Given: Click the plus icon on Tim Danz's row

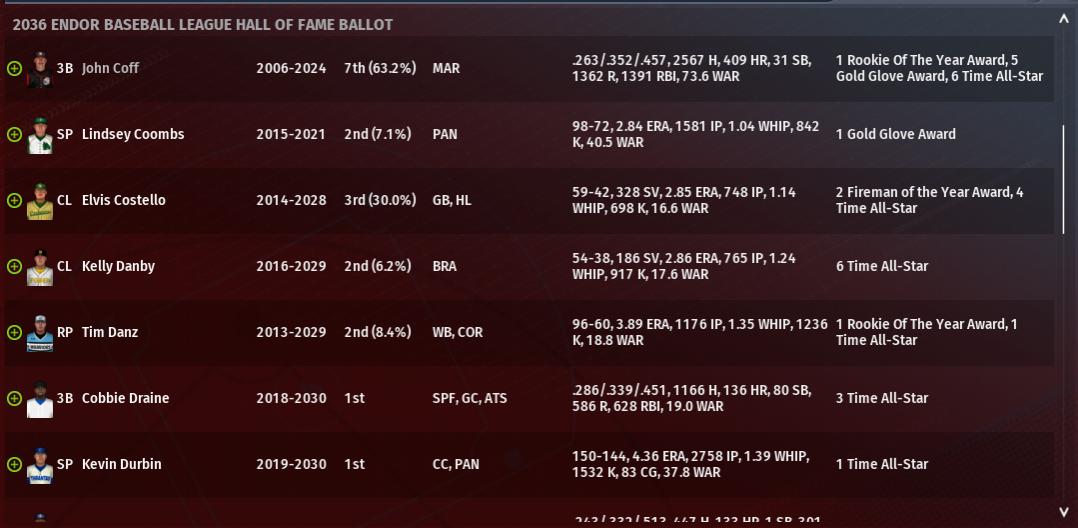Looking at the screenshot, I should pyautogui.click(x=14, y=332).
